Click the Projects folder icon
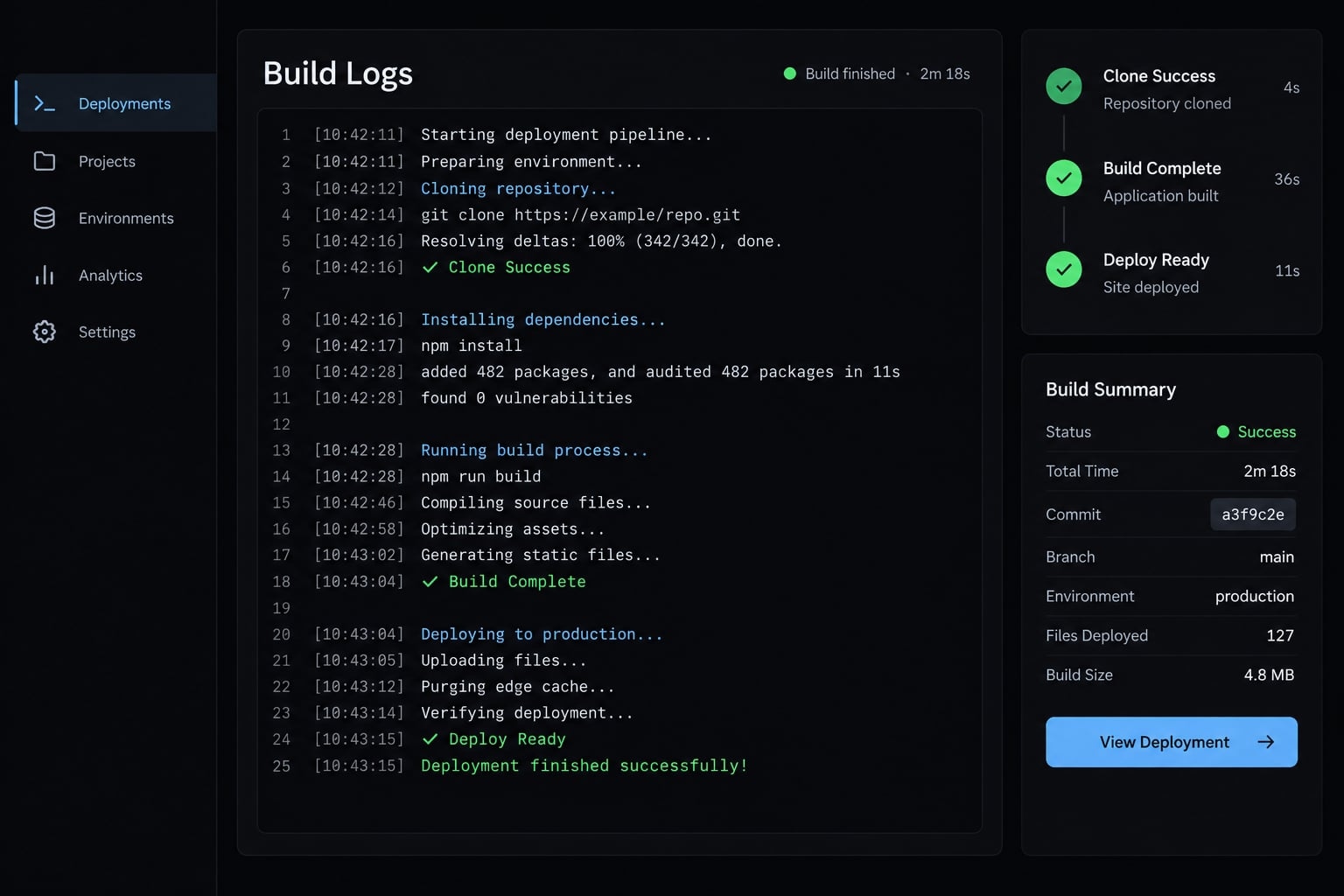Screen dimensions: 1344x896 tap(44, 161)
